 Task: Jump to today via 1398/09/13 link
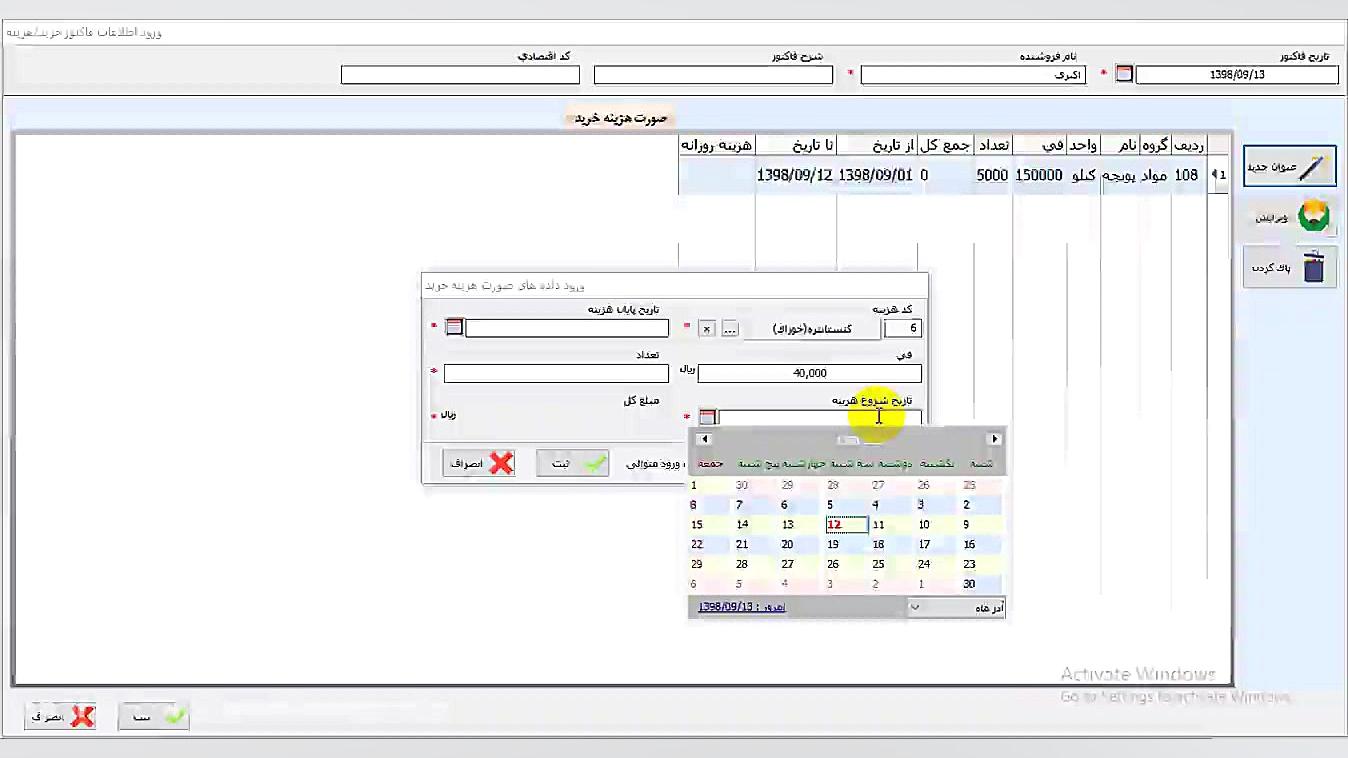[x=741, y=607]
